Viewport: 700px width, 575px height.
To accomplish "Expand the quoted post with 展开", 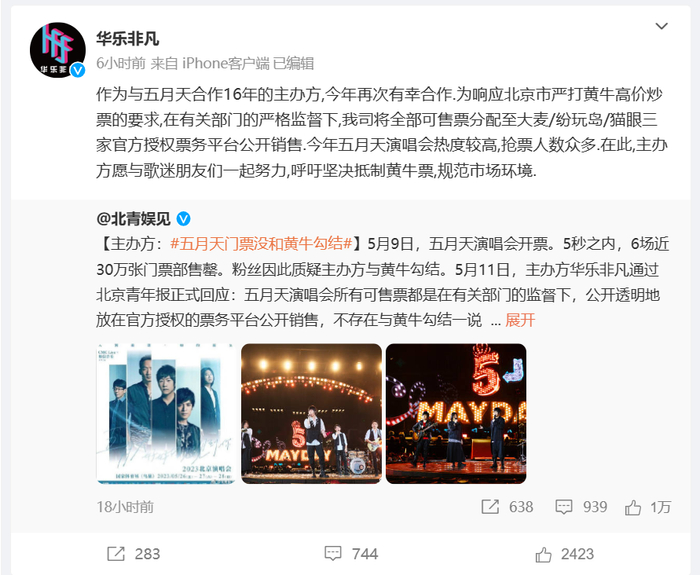I will [520, 320].
